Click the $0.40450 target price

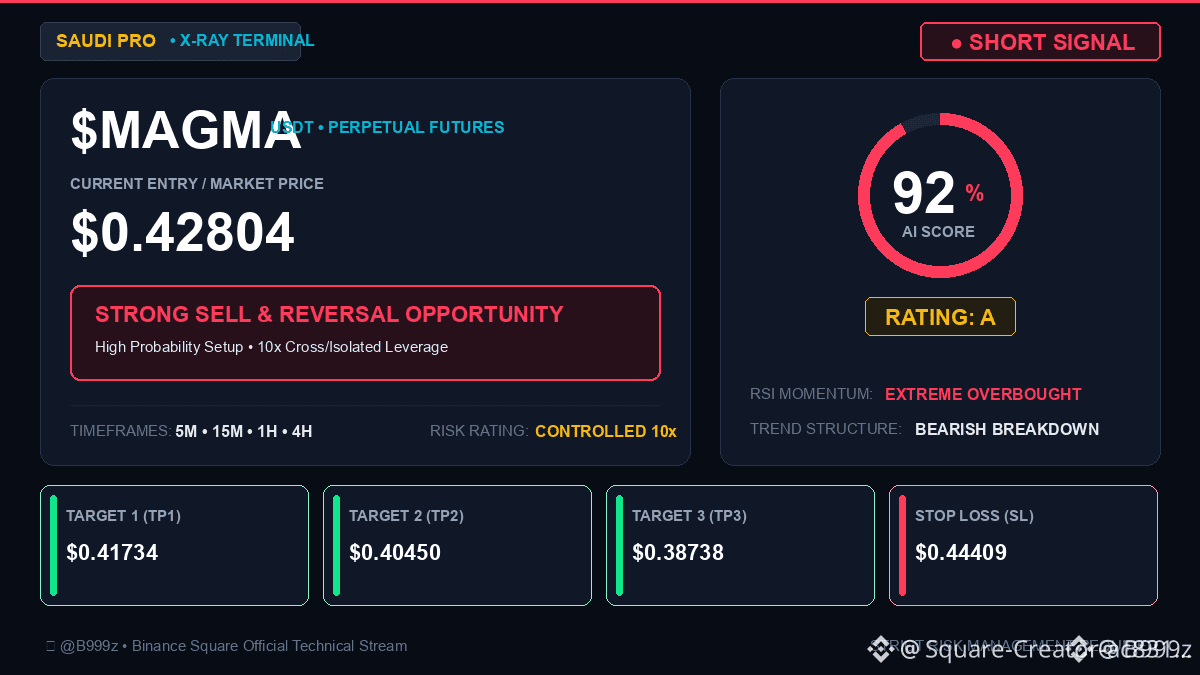(395, 553)
